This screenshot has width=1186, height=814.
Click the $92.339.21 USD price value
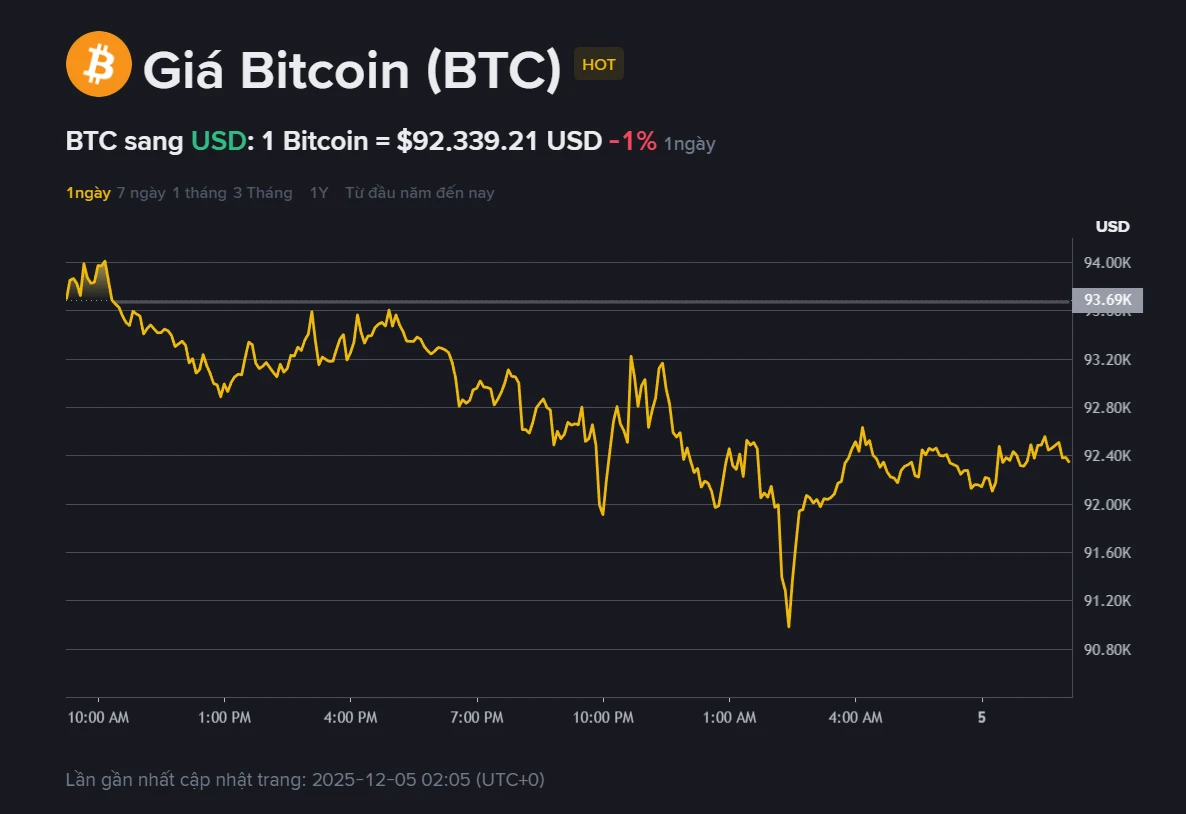point(499,141)
